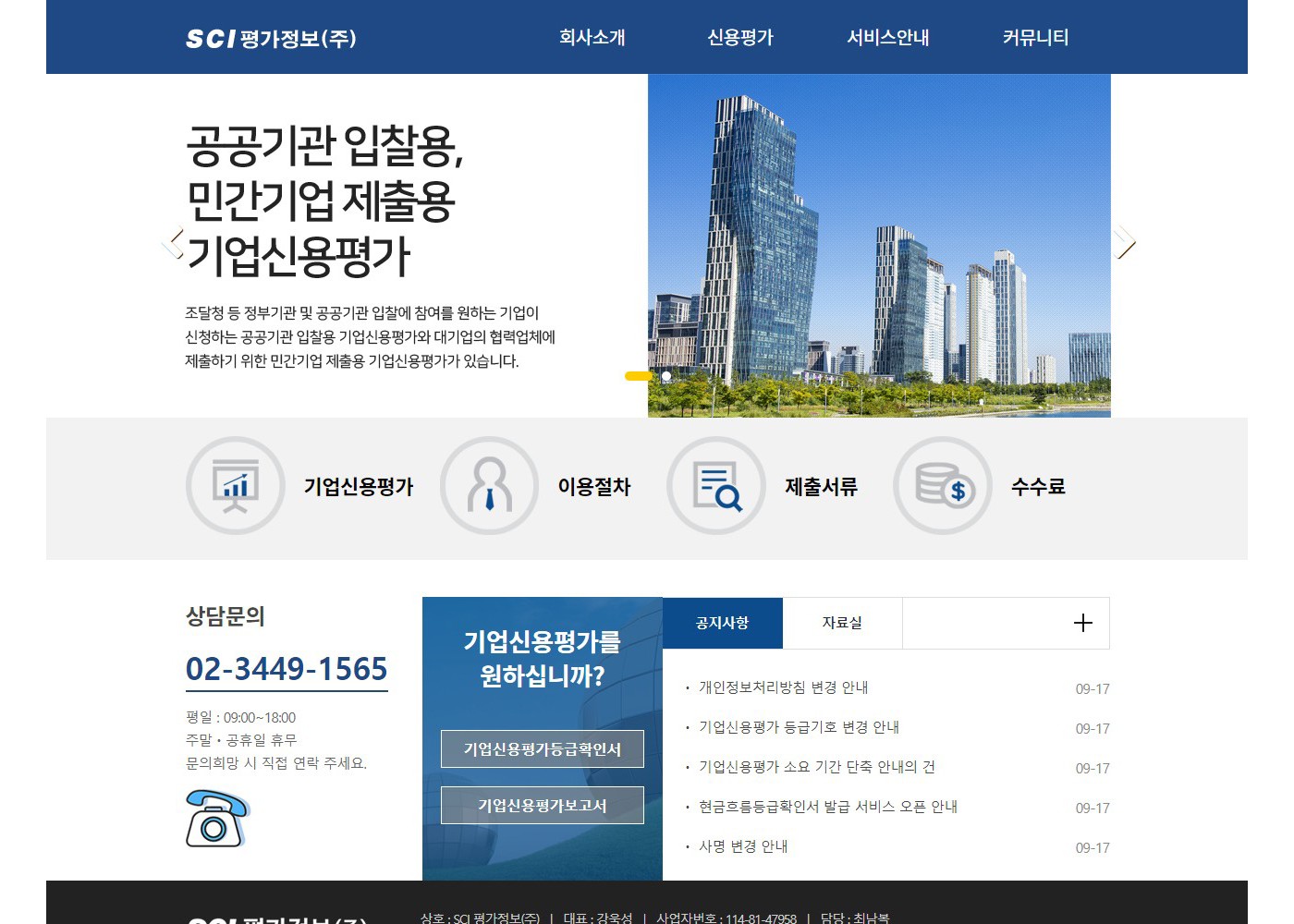The height and width of the screenshot is (924, 1294).
Task: Select the active yellow slide indicator
Action: pos(638,376)
